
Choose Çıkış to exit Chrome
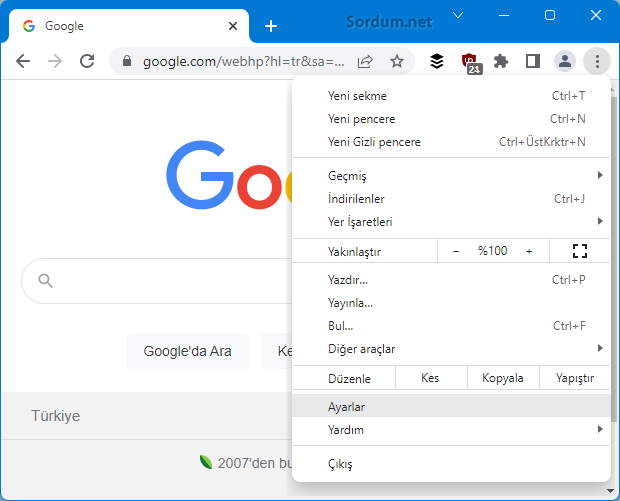click(x=451, y=463)
